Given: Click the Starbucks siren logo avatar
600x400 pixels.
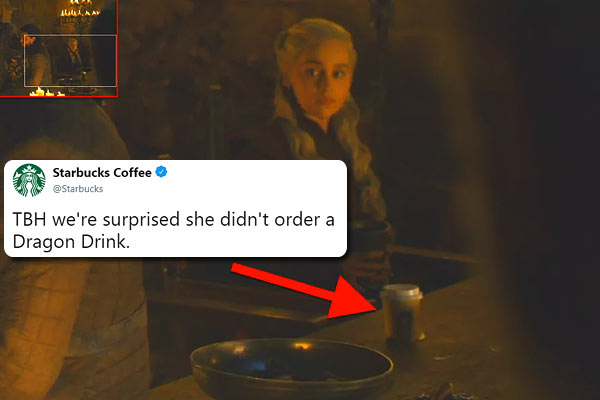Looking at the screenshot, I should [x=29, y=180].
